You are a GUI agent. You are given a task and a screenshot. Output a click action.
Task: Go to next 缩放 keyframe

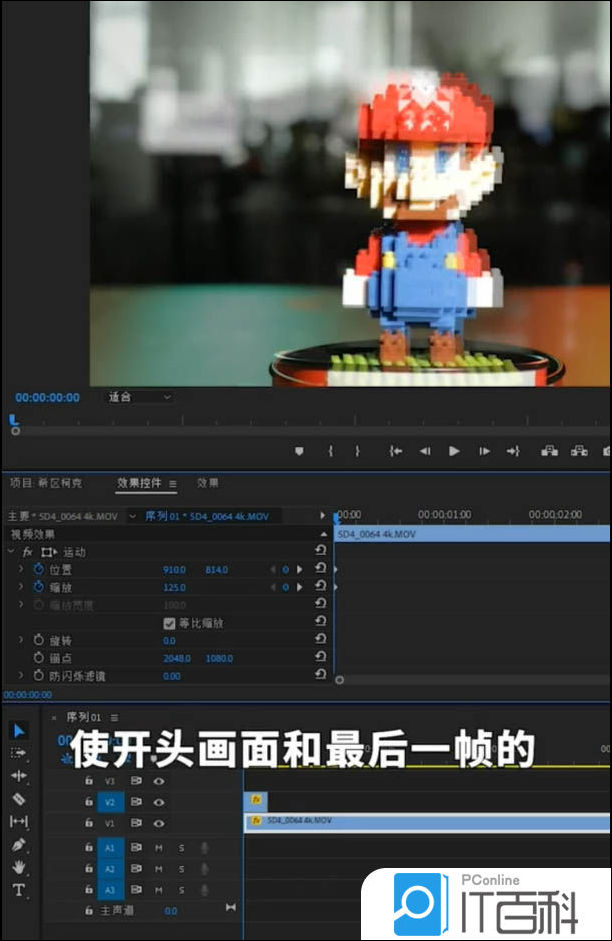click(299, 587)
